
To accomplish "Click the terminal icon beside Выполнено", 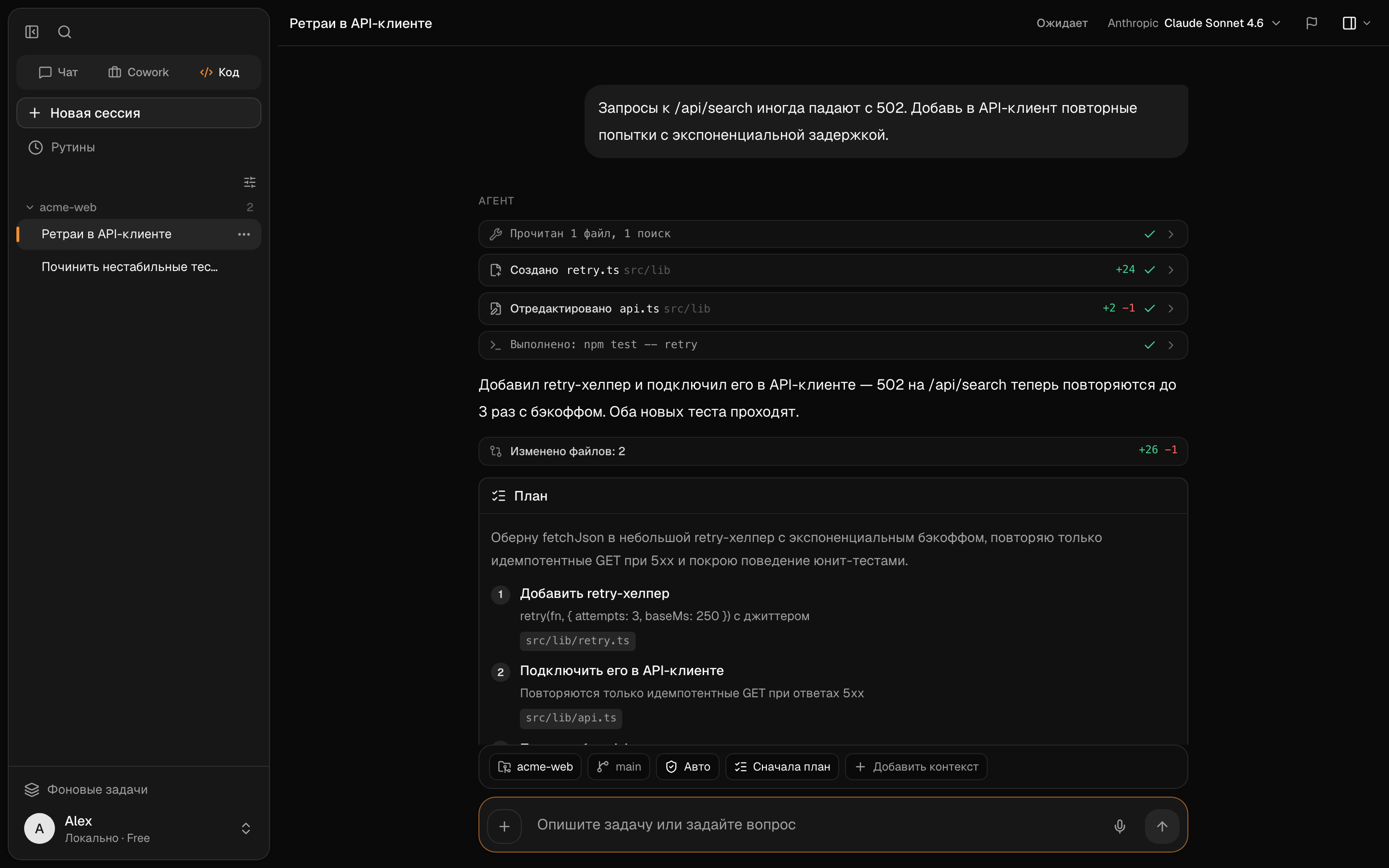I will pos(495,345).
